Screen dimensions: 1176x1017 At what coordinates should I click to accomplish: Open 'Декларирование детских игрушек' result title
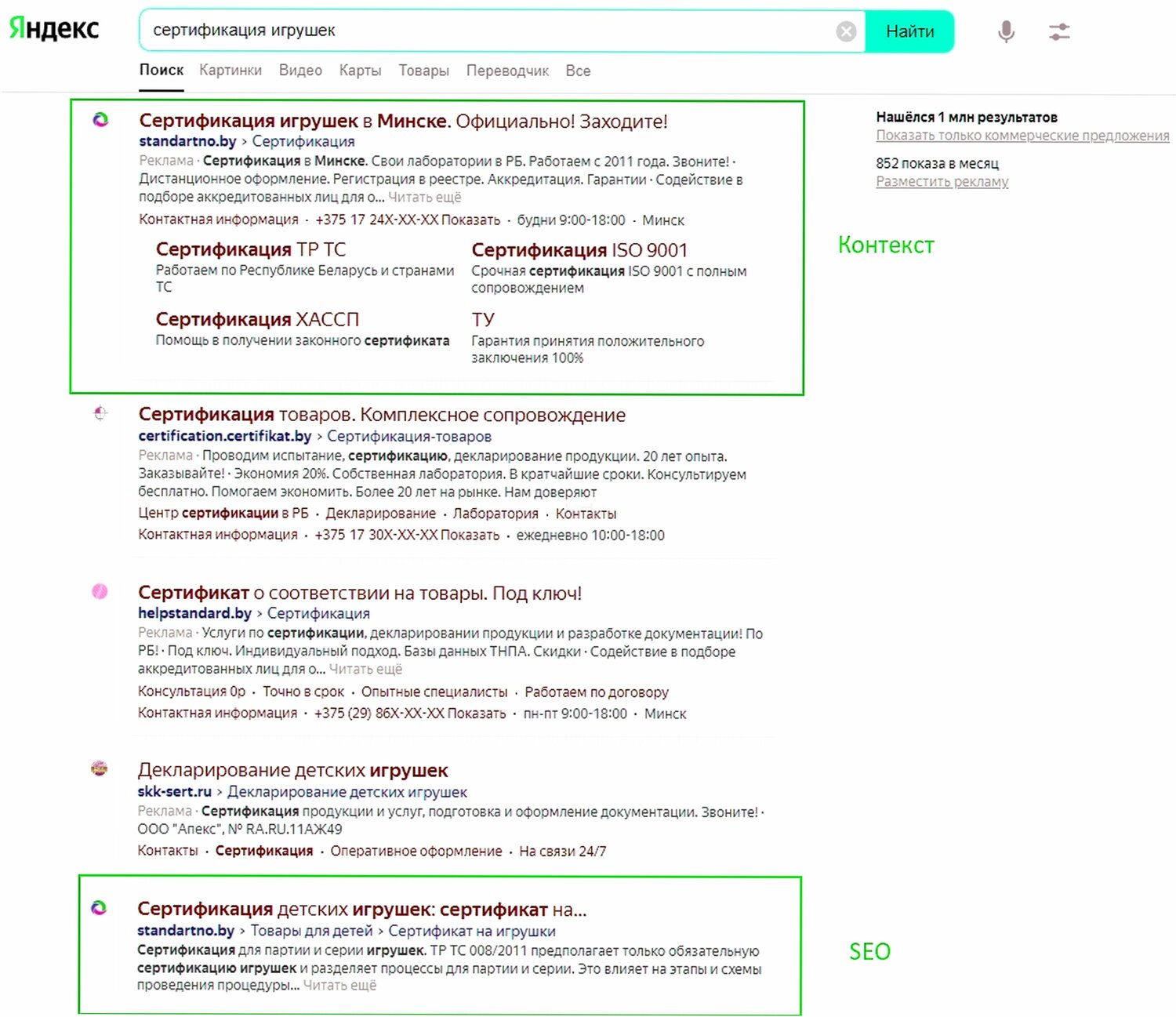coord(293,770)
